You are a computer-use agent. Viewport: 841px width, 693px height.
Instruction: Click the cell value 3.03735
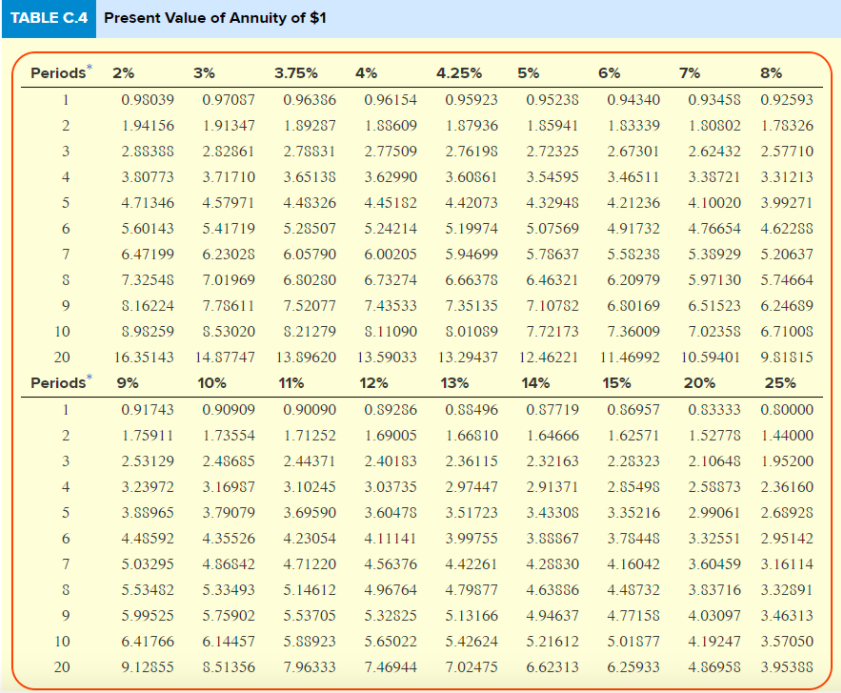click(x=390, y=487)
